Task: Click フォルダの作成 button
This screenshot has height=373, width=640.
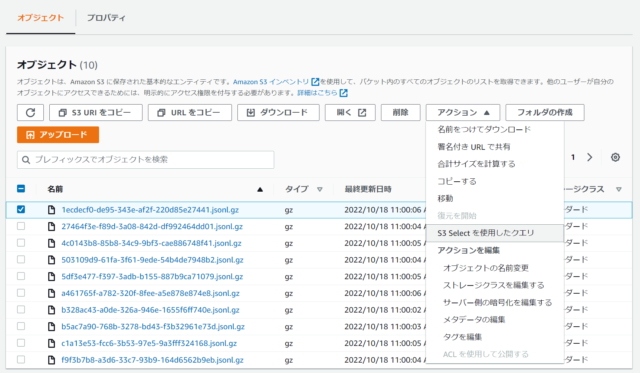Action: (545, 113)
